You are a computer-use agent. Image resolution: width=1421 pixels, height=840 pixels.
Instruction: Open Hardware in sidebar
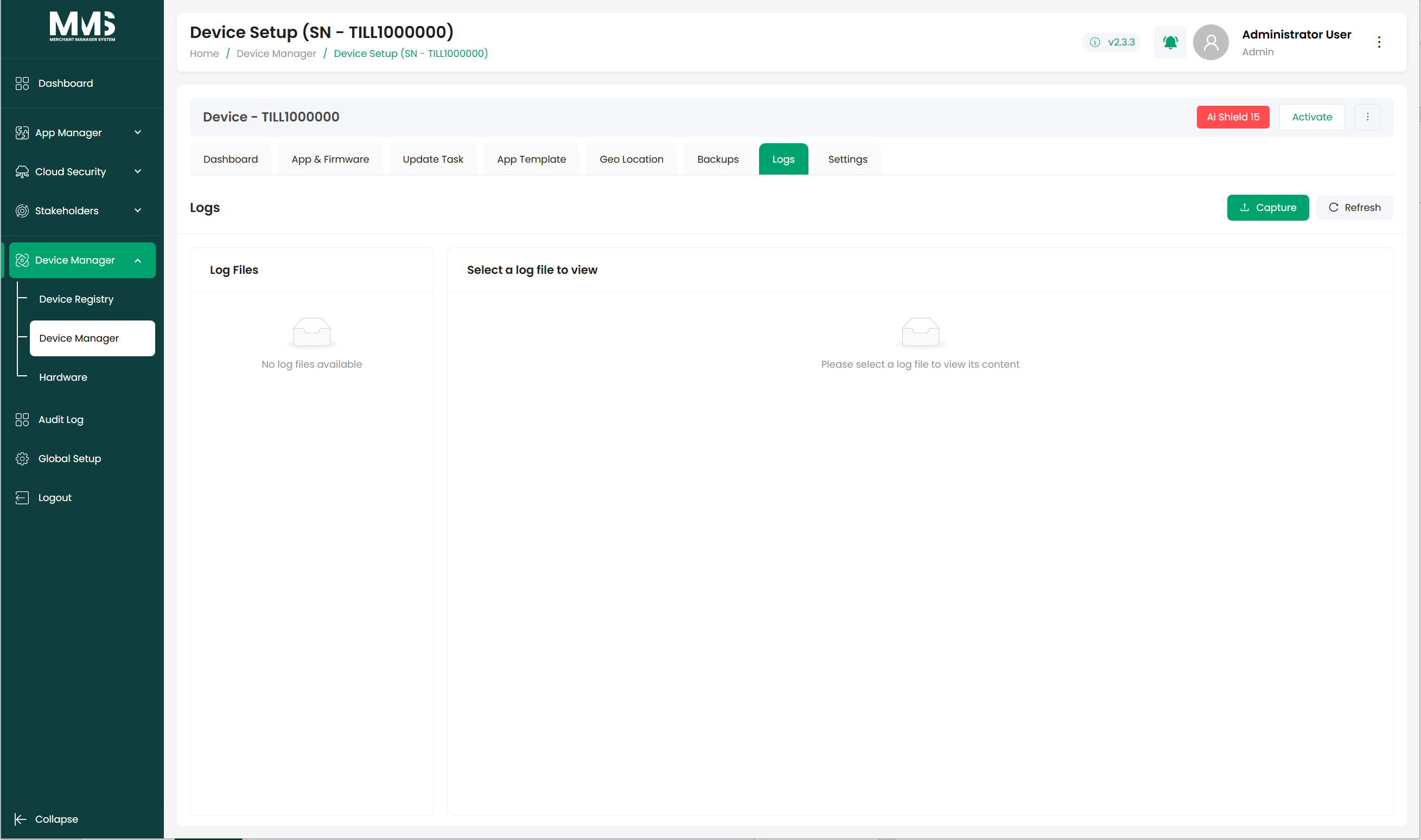click(x=63, y=377)
